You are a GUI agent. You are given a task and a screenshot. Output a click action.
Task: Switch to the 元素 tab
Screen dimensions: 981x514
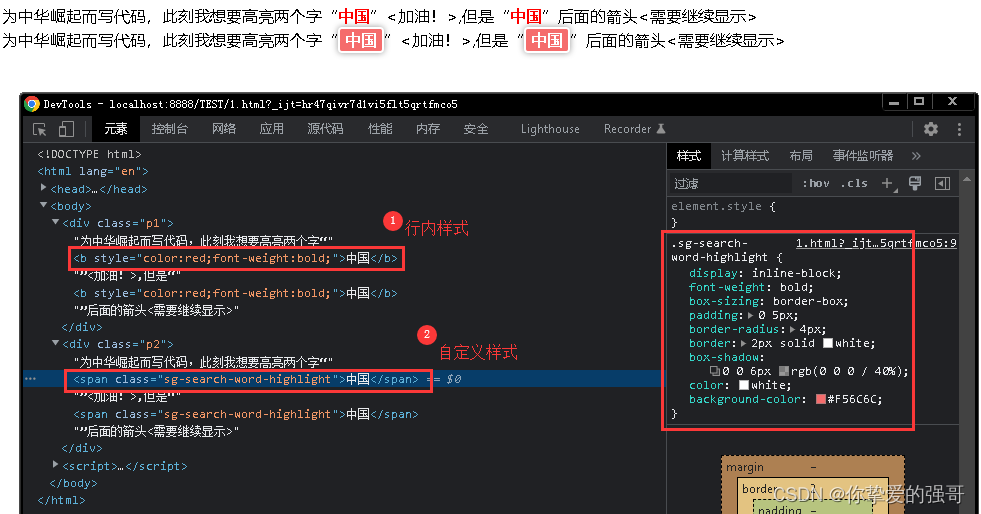click(x=116, y=129)
